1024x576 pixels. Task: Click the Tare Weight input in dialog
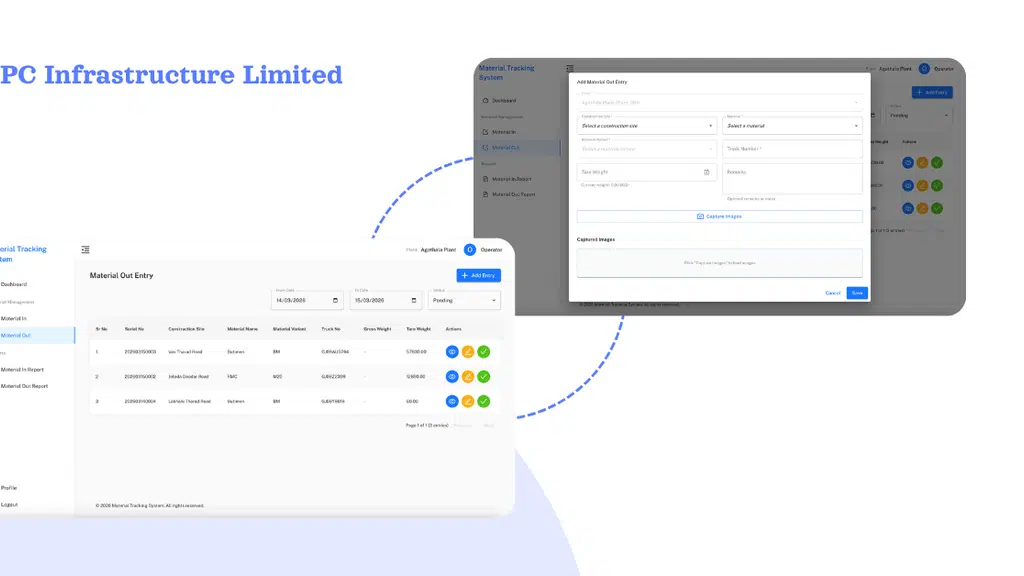coord(647,172)
